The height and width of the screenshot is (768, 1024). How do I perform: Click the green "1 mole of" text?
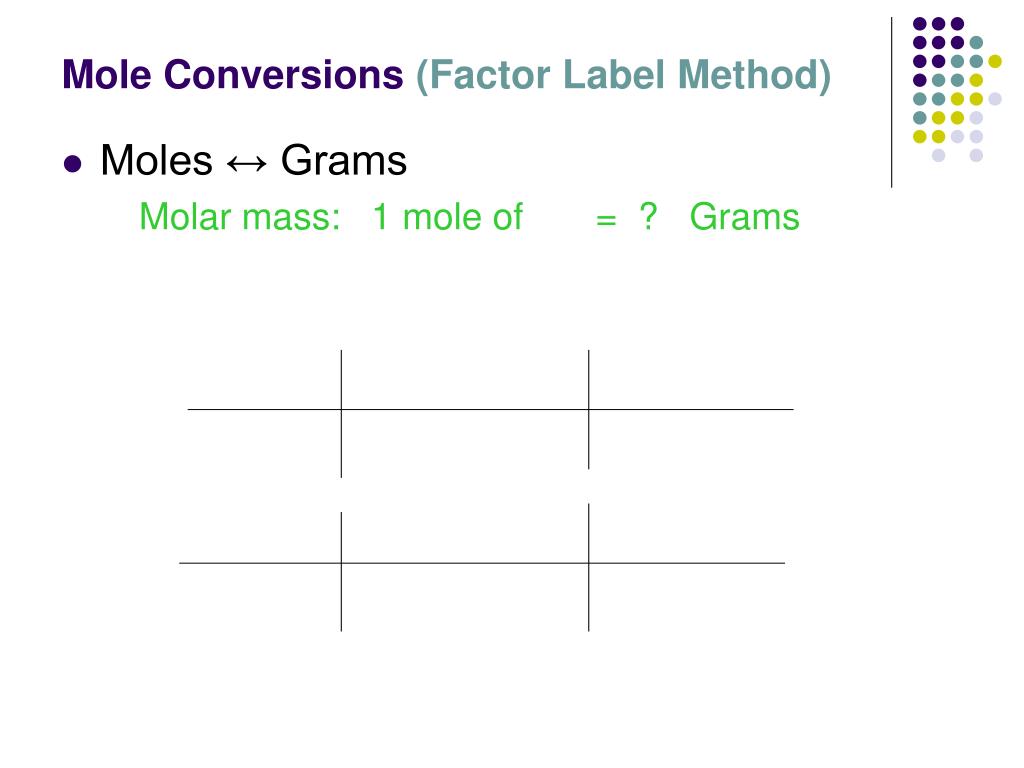(448, 217)
